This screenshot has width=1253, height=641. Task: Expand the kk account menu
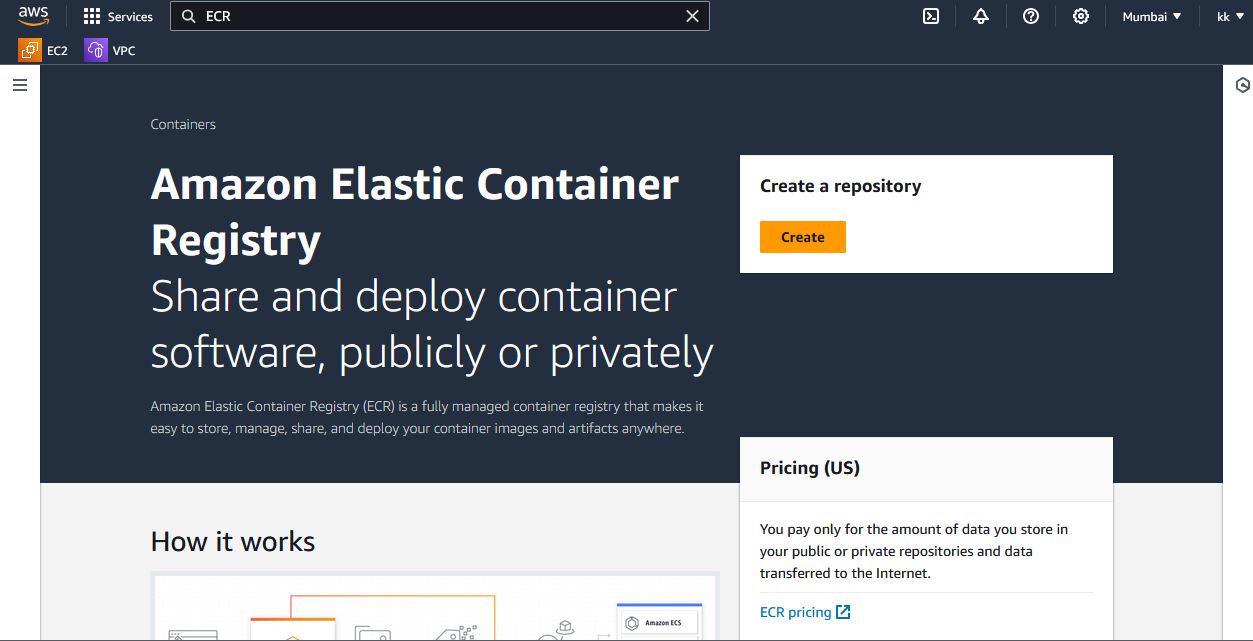point(1230,16)
